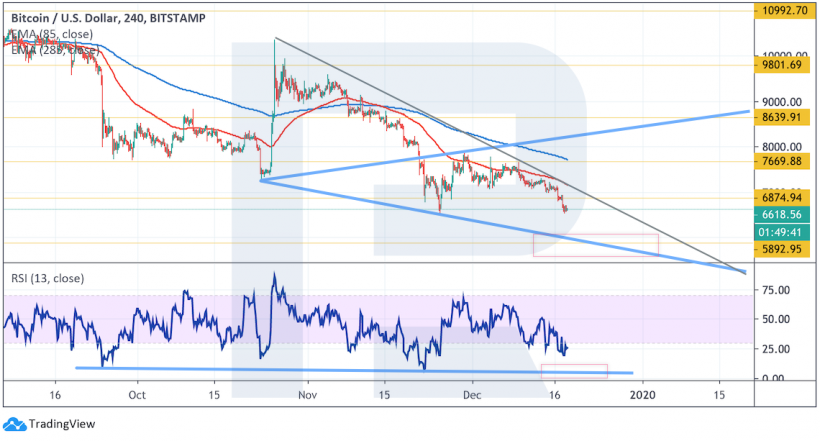Image resolution: width=820 pixels, height=441 pixels.
Task: Click the 2020 marker on time axis
Action: click(x=640, y=396)
